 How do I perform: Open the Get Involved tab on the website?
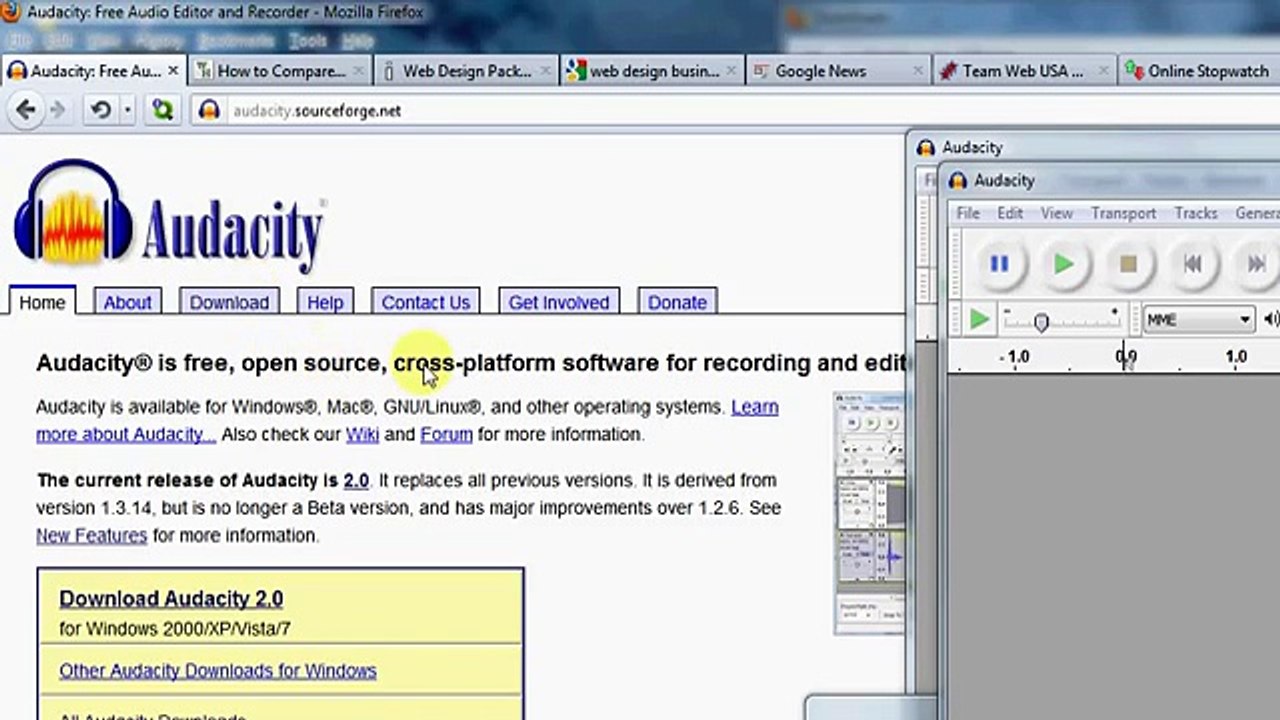pos(559,302)
